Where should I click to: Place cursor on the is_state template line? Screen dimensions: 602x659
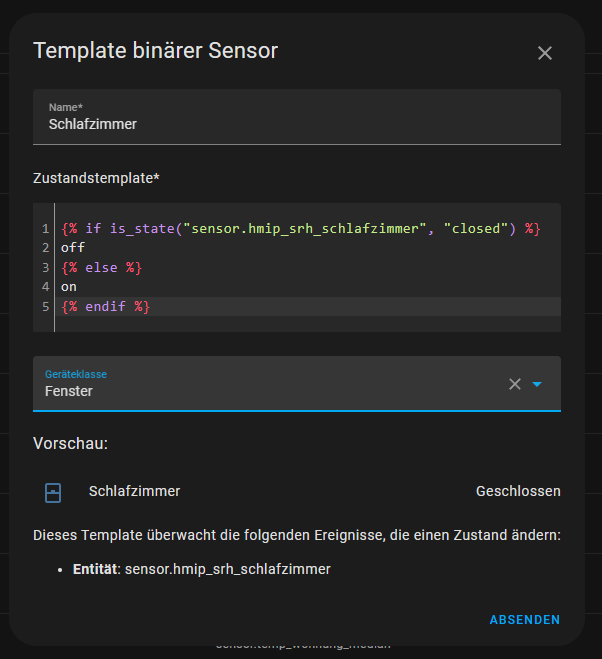click(x=300, y=229)
